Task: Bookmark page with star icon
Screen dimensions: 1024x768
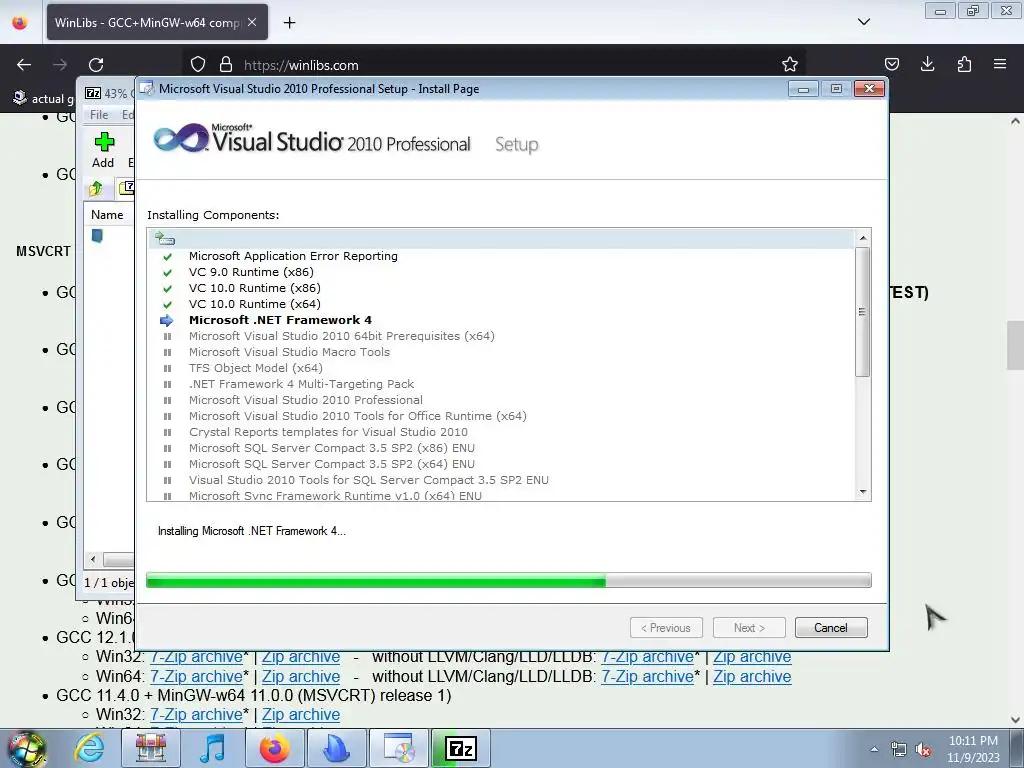Action: click(790, 64)
